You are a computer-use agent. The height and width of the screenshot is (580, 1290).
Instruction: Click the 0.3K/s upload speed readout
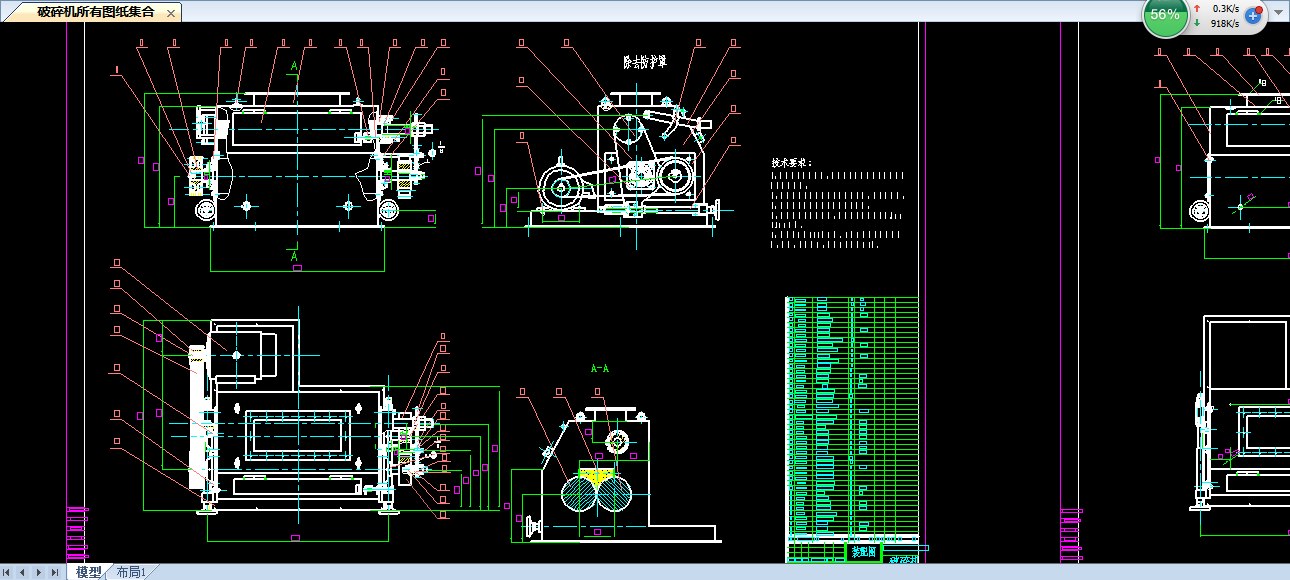pyautogui.click(x=1226, y=8)
